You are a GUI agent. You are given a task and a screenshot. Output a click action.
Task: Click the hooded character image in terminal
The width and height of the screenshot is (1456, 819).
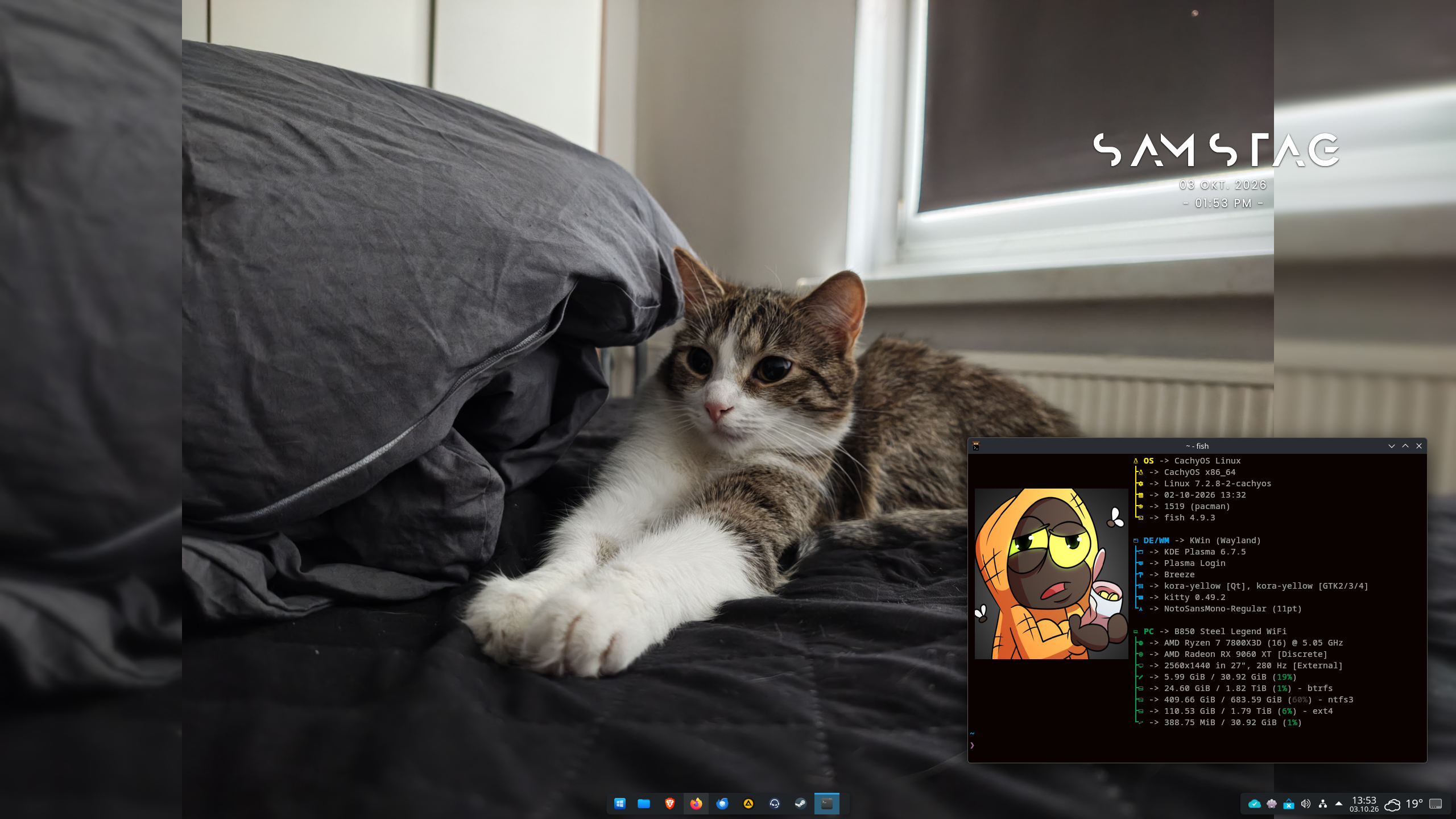(1051, 574)
